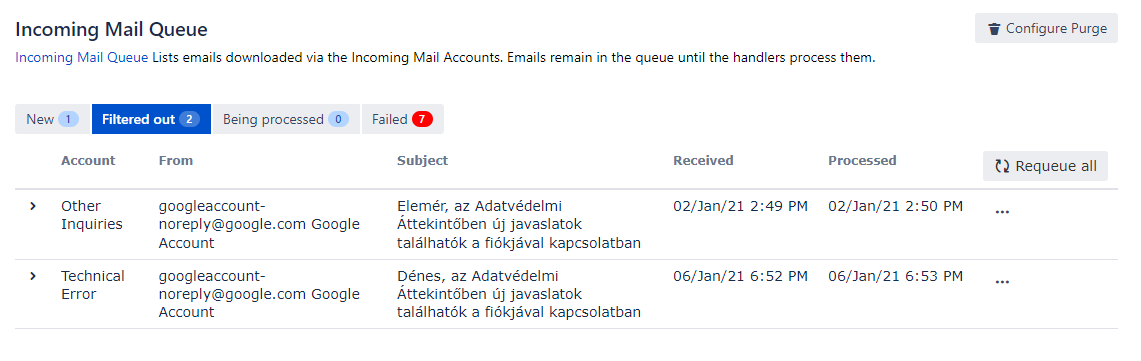The image size is (1141, 361).
Task: Click the Received column header
Action: pos(703,160)
